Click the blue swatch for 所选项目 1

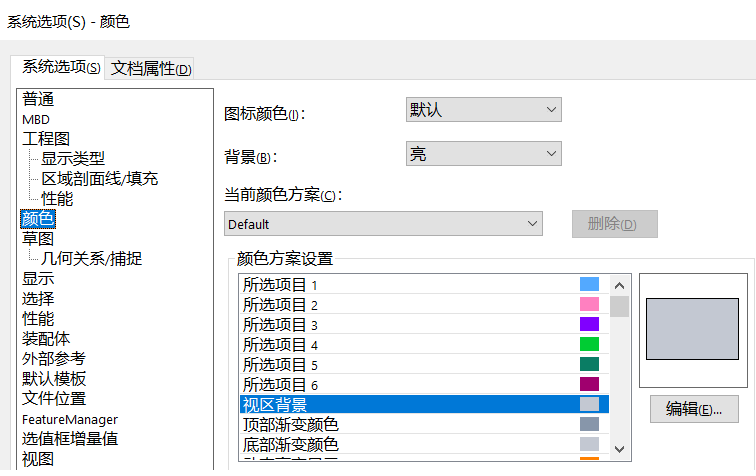pos(589,284)
